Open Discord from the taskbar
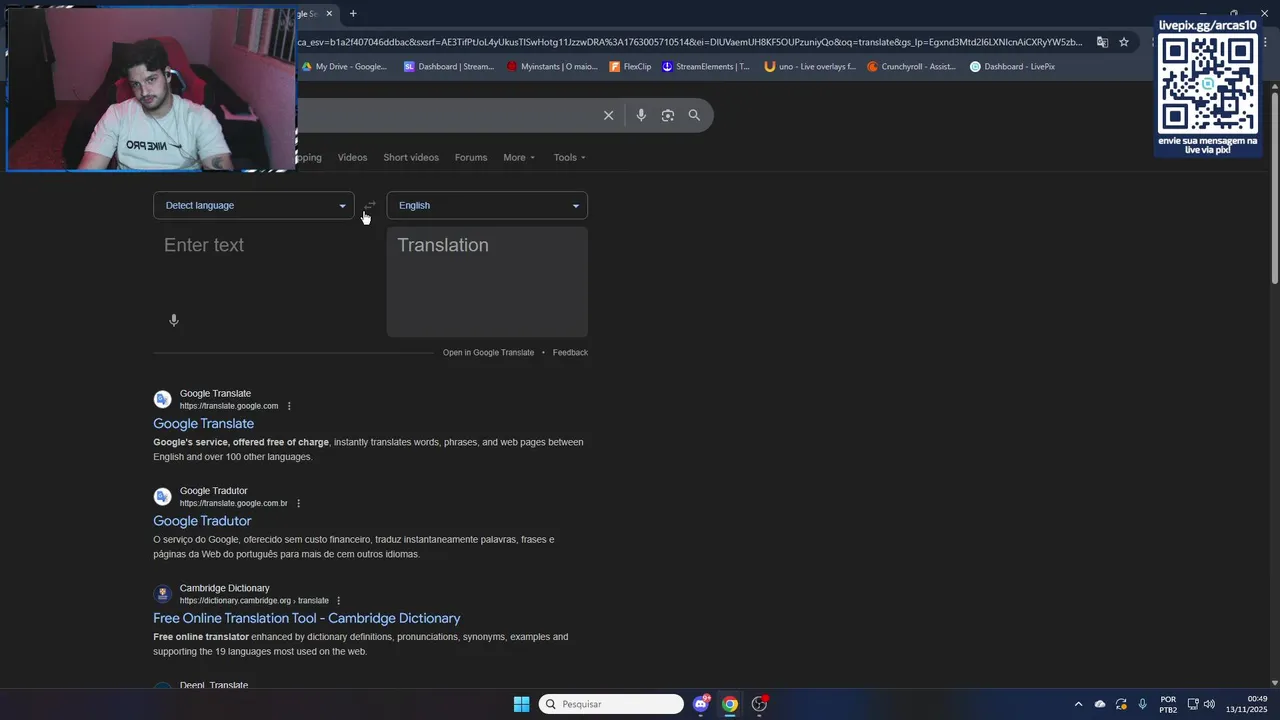1280x720 pixels. click(x=701, y=704)
